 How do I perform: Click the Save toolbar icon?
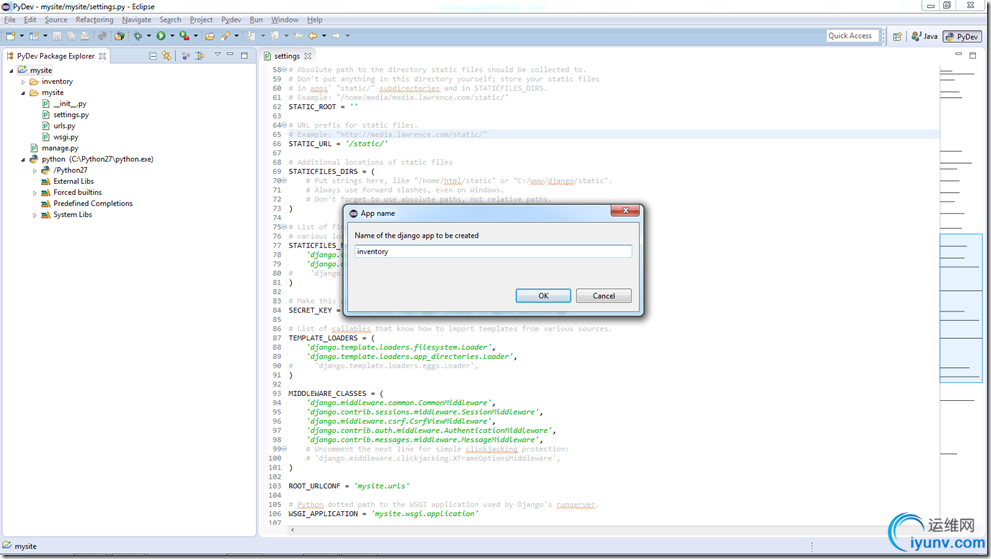coord(57,36)
